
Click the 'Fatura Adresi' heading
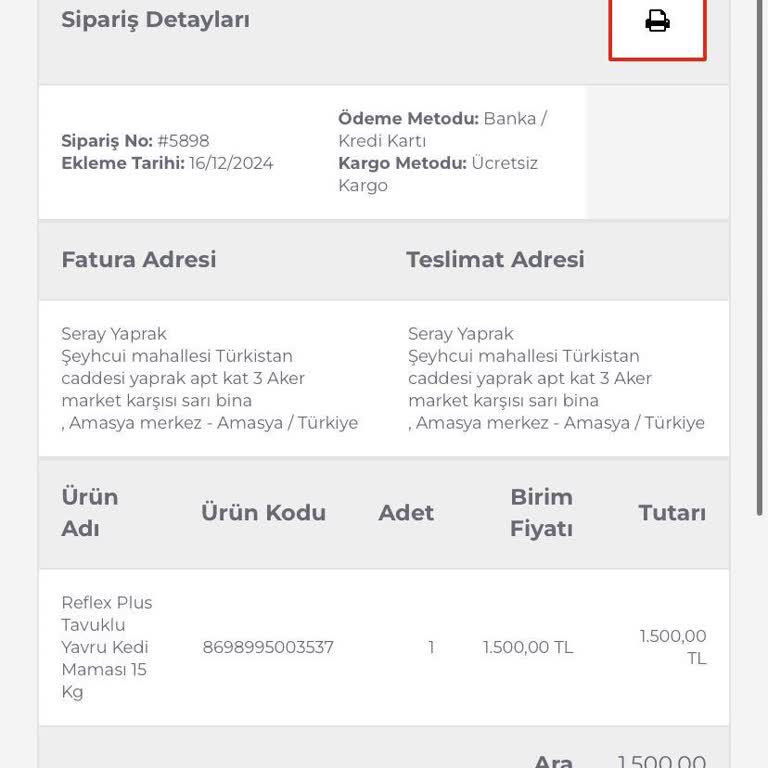tap(139, 260)
